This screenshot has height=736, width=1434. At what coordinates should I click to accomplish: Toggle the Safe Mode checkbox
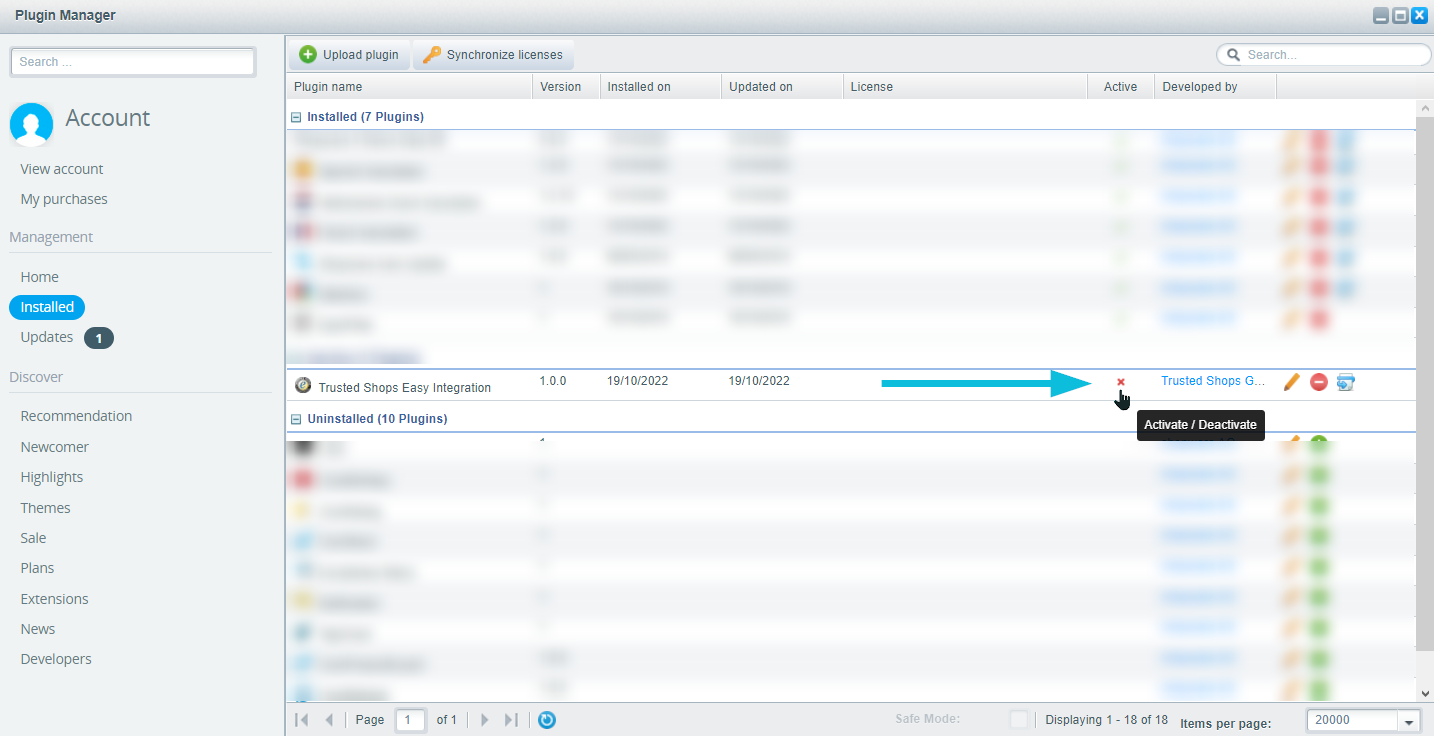[x=1019, y=720]
